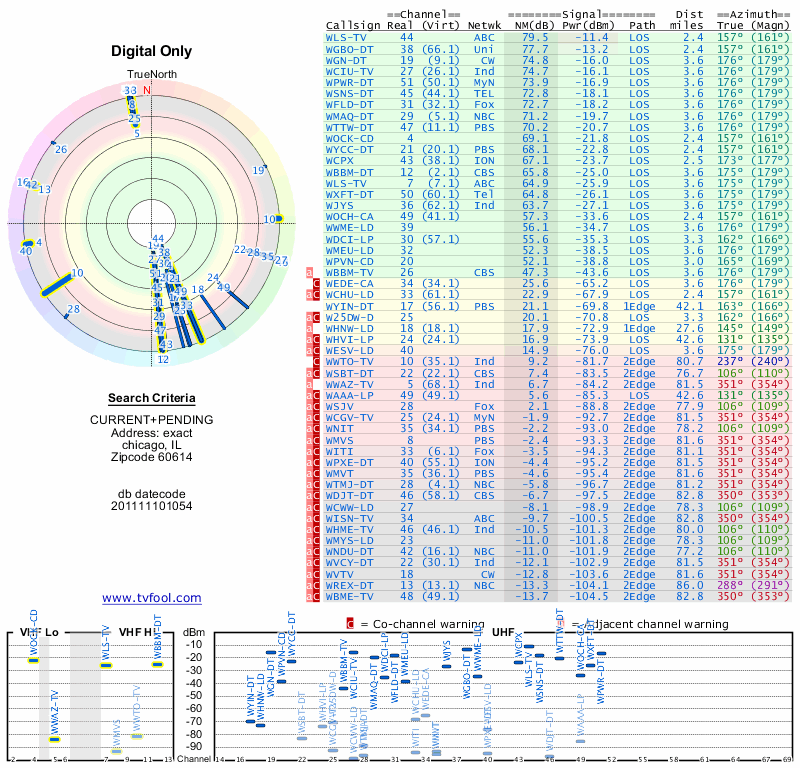800x768 pixels.
Task: Open WSNS-DT callsign link in the table
Action: pos(349,94)
